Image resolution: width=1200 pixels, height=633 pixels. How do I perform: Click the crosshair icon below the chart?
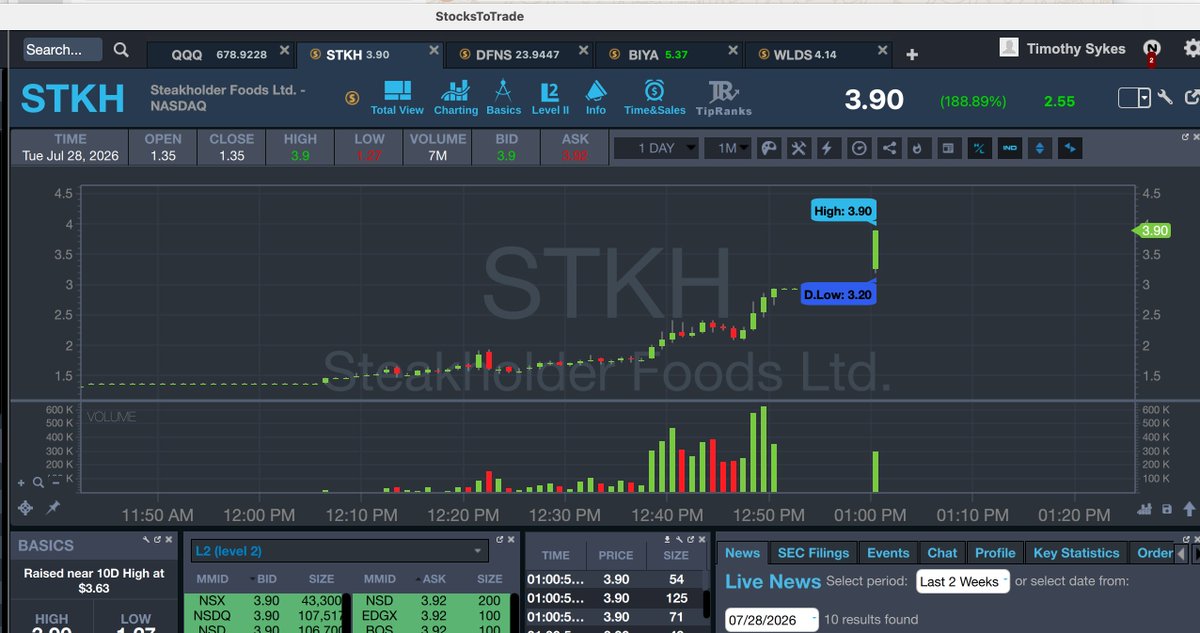[x=26, y=508]
